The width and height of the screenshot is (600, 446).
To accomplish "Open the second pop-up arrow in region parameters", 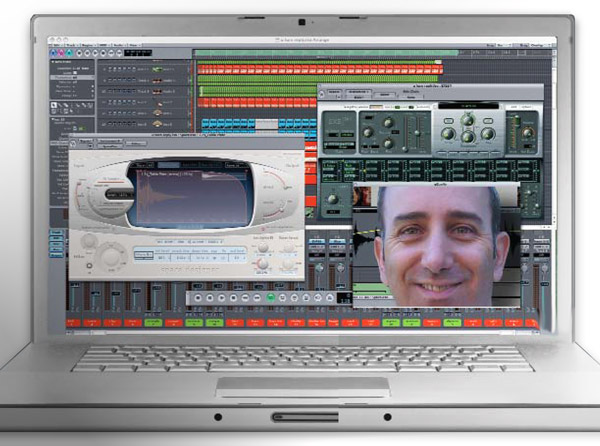I will (x=92, y=91).
